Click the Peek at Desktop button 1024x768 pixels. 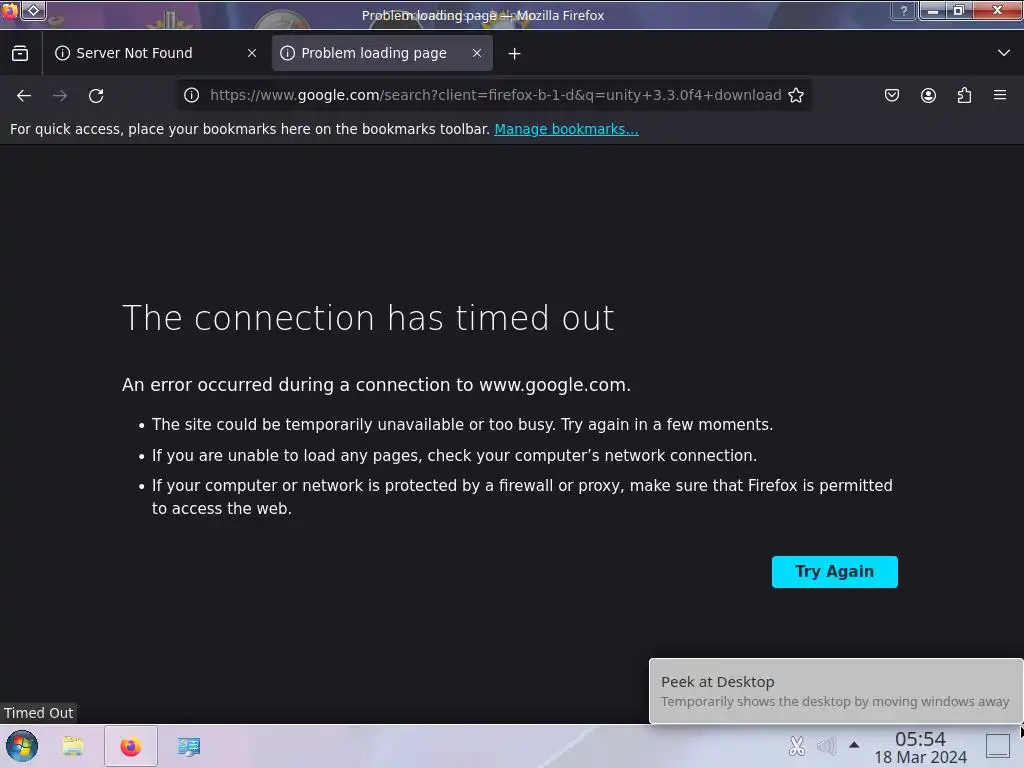click(x=998, y=746)
